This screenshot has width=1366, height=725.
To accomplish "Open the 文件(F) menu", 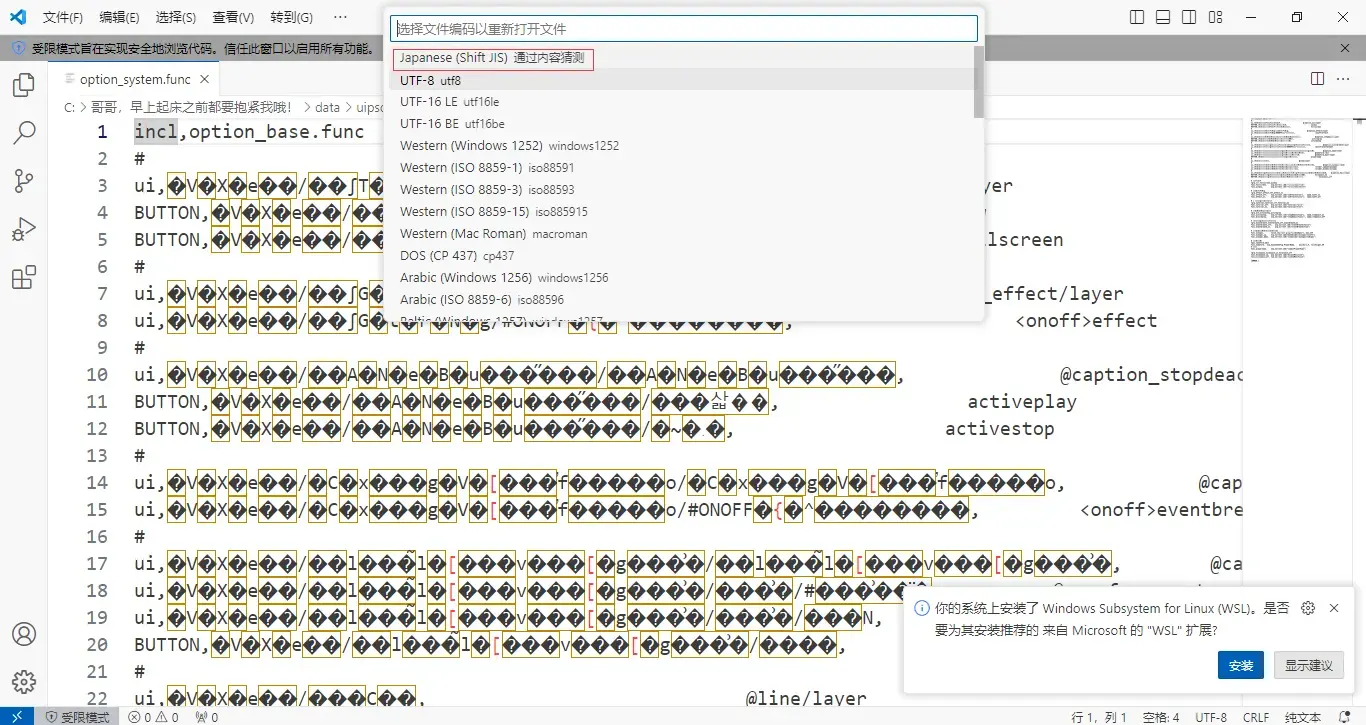I will (63, 17).
